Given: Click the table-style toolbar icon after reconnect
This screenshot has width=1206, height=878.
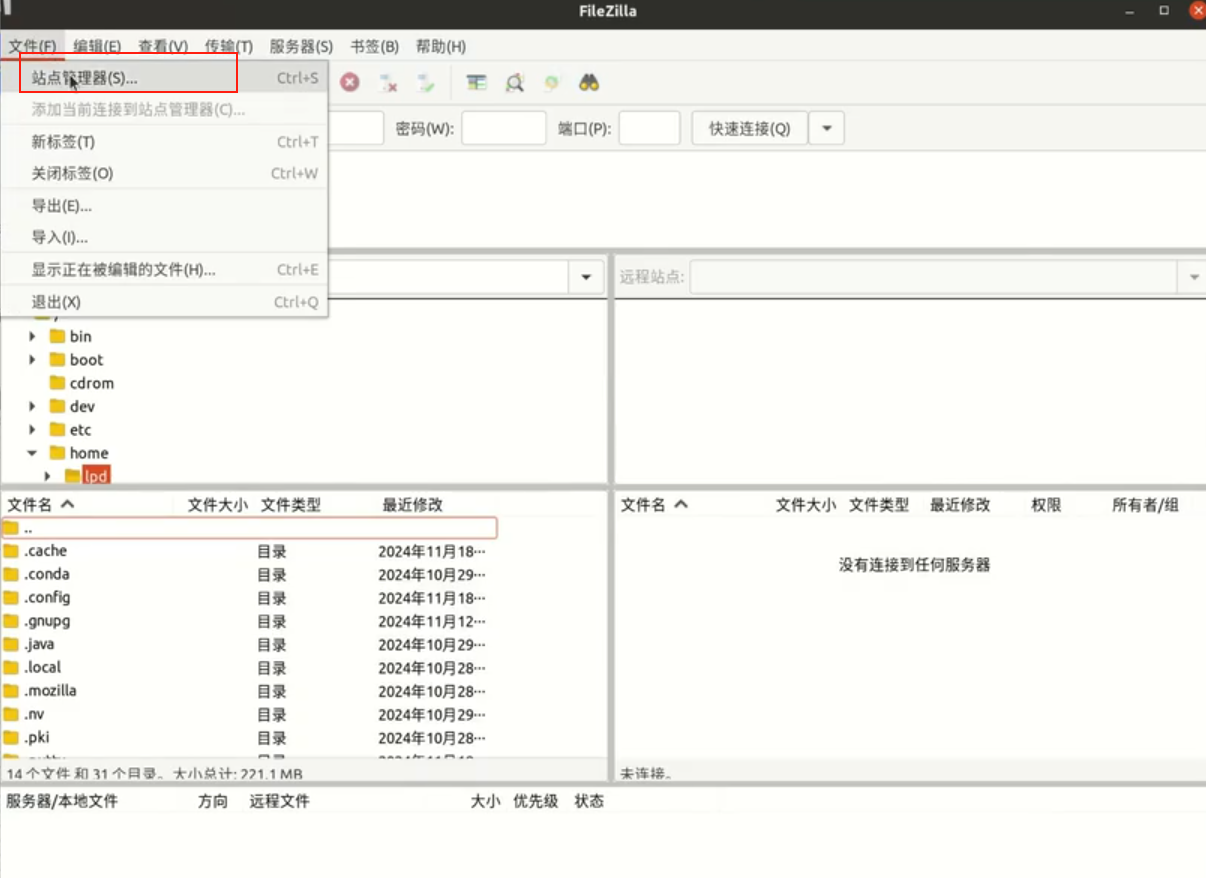Looking at the screenshot, I should coord(477,83).
